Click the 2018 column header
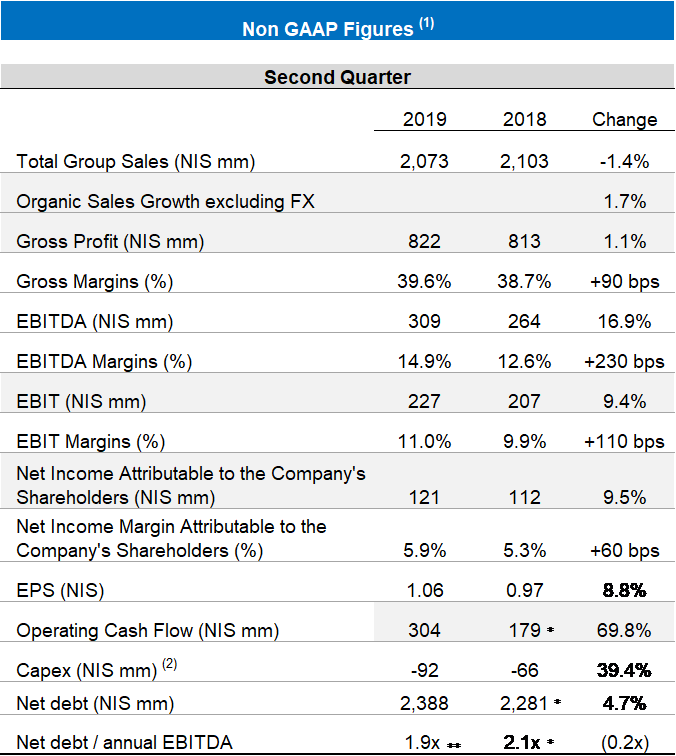 coord(525,119)
